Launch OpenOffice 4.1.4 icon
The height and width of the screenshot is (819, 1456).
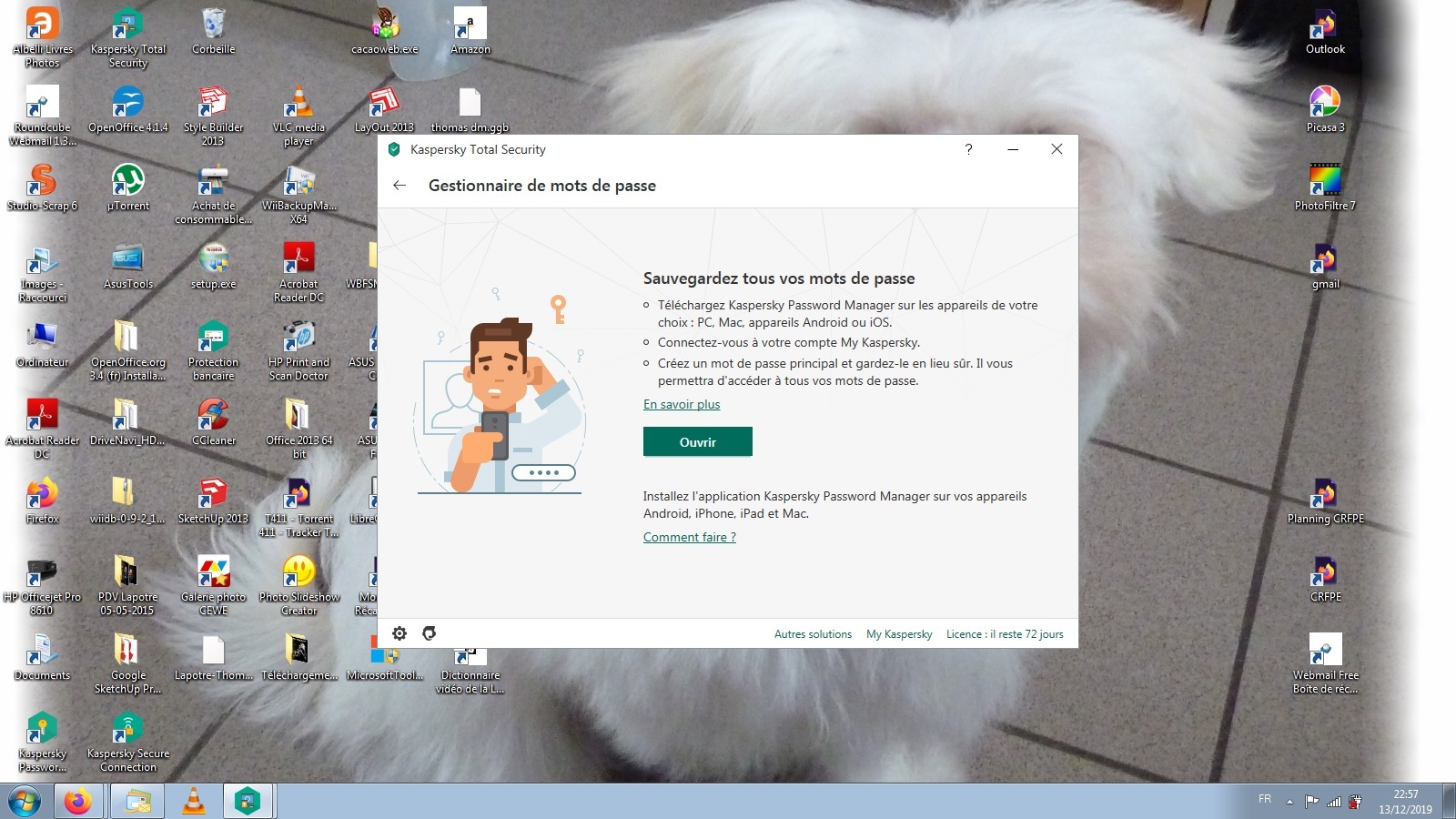point(128,110)
